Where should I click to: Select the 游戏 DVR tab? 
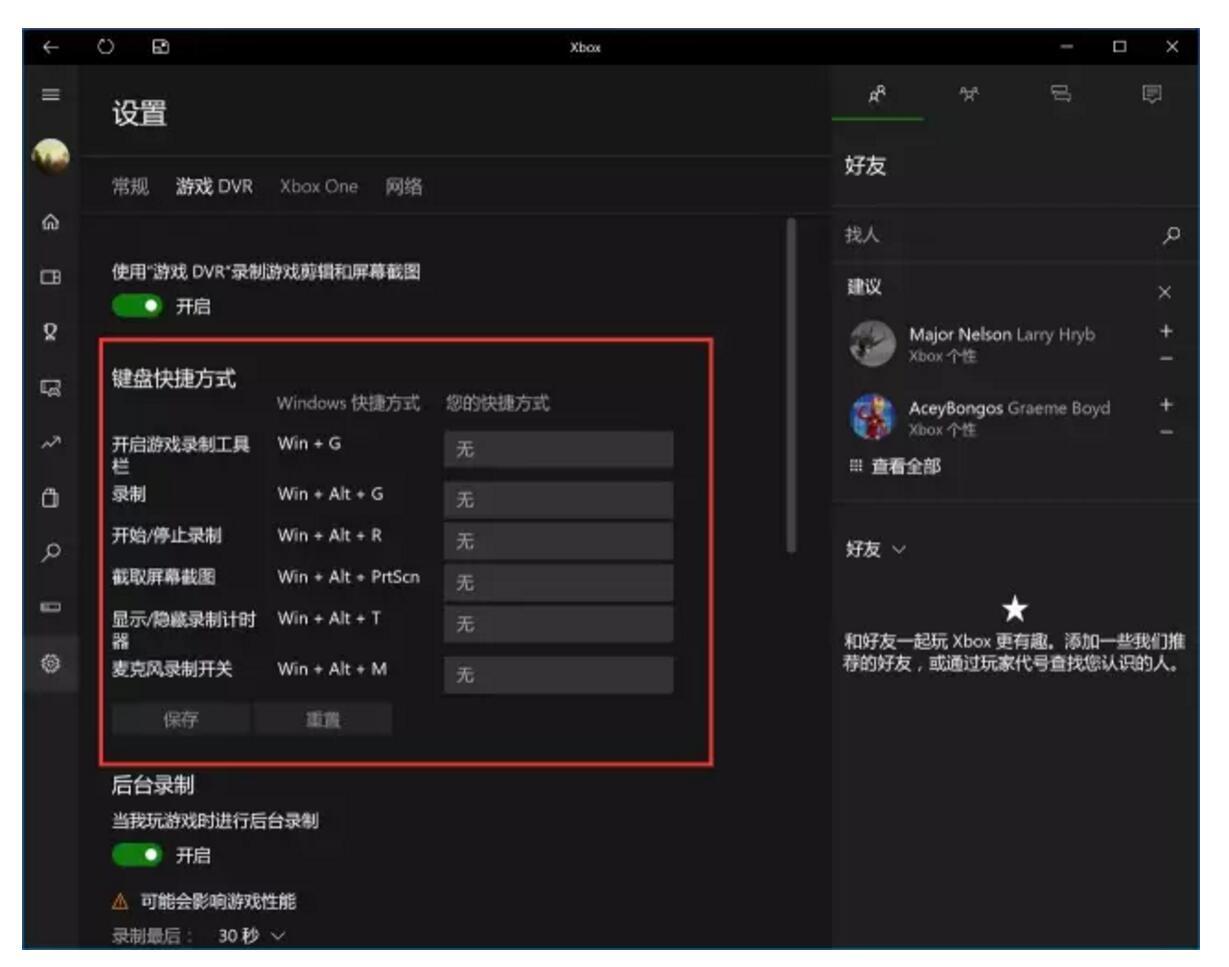coord(214,186)
